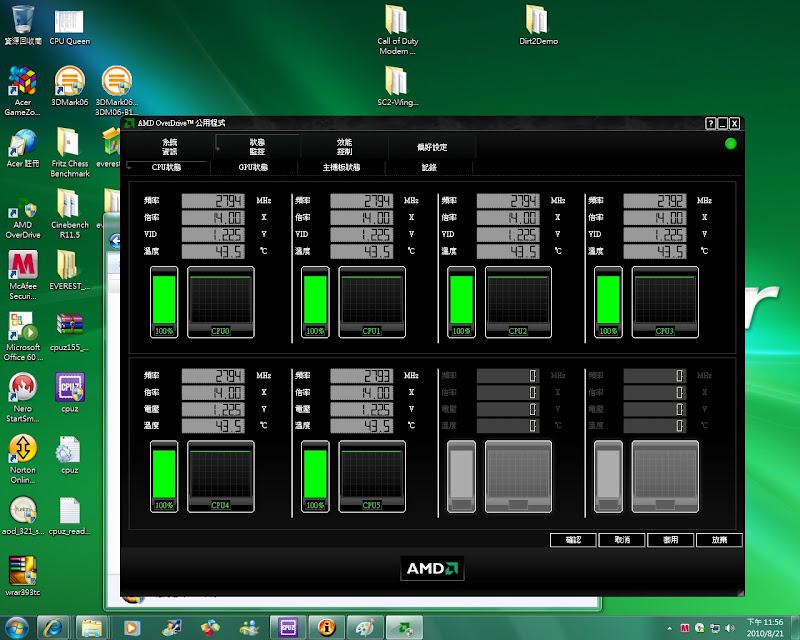Launch McAfee Security from the desktop

pyautogui.click(x=22, y=275)
